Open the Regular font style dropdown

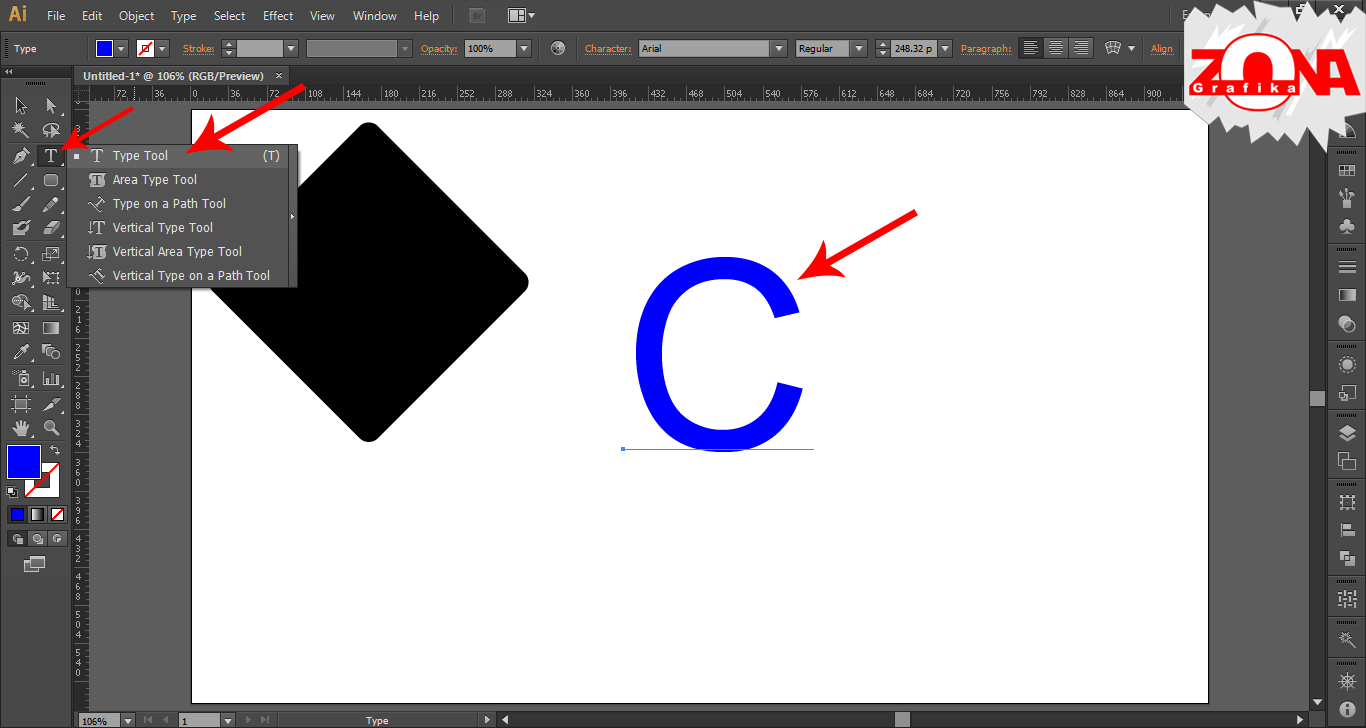click(858, 48)
